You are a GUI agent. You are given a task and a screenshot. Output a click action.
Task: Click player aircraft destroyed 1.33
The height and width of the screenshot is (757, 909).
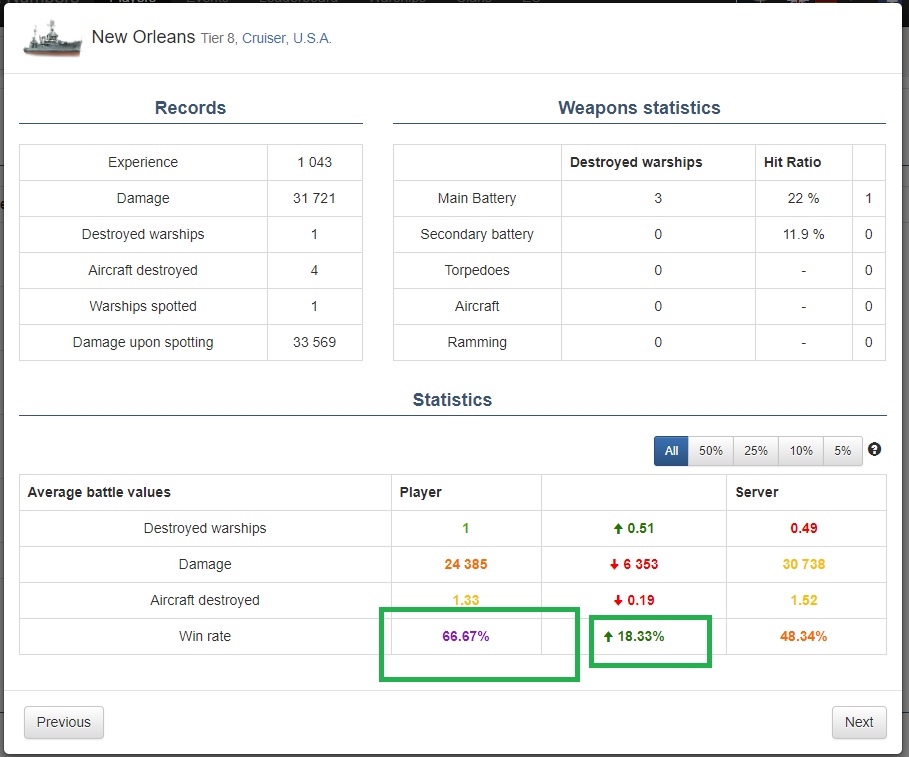coord(466,600)
